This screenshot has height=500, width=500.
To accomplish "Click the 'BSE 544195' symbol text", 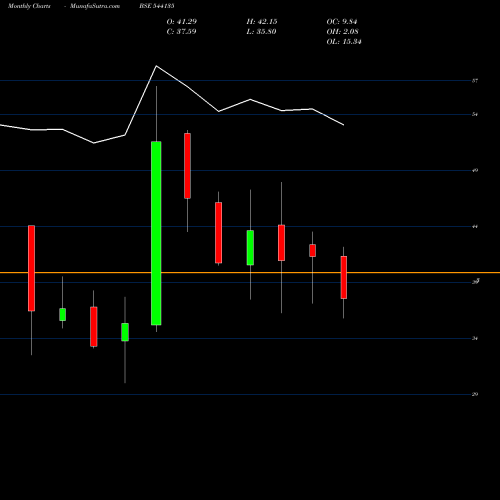I will (157, 6).
